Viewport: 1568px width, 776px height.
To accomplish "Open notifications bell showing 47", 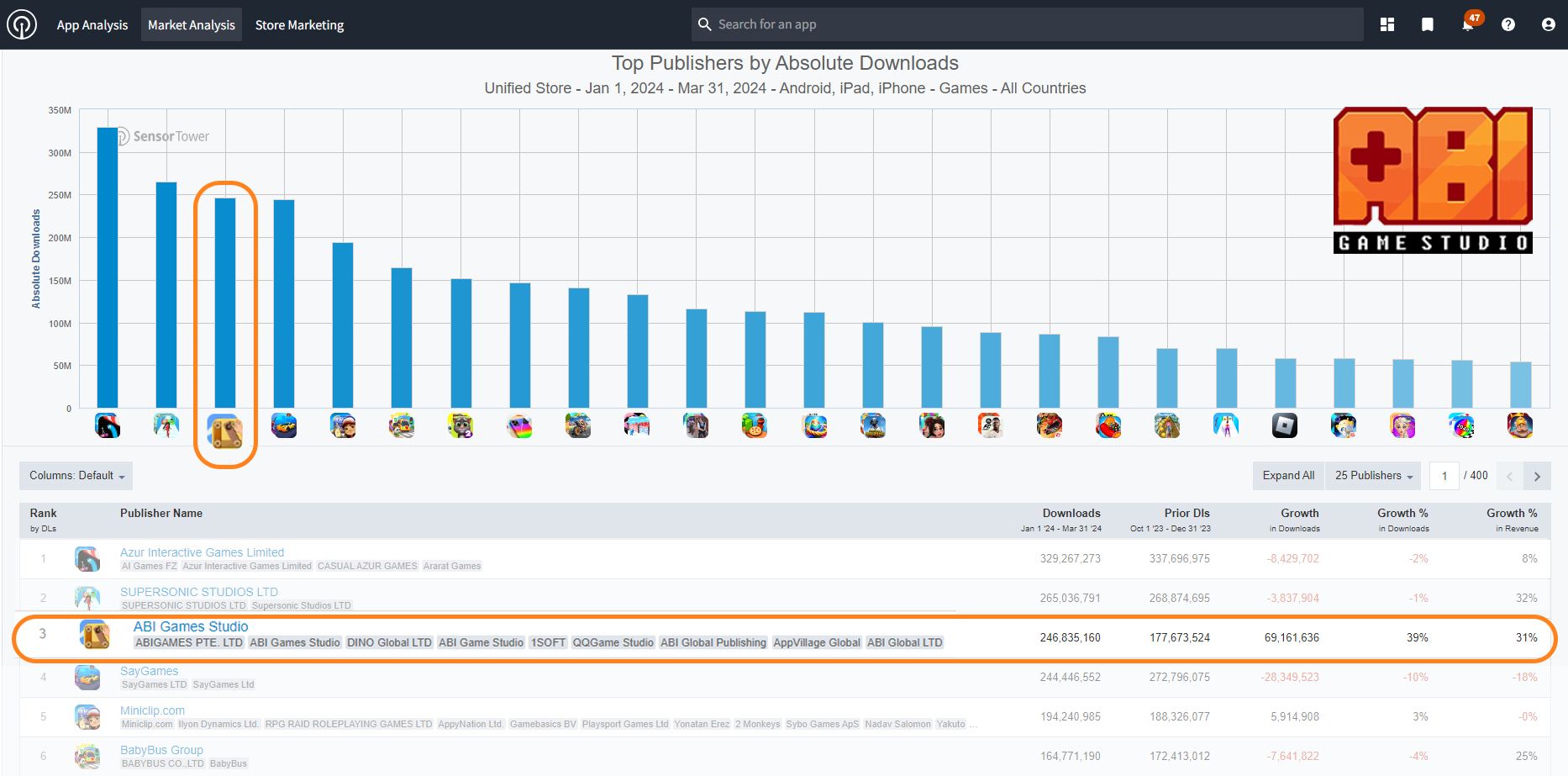I will coord(1468,24).
